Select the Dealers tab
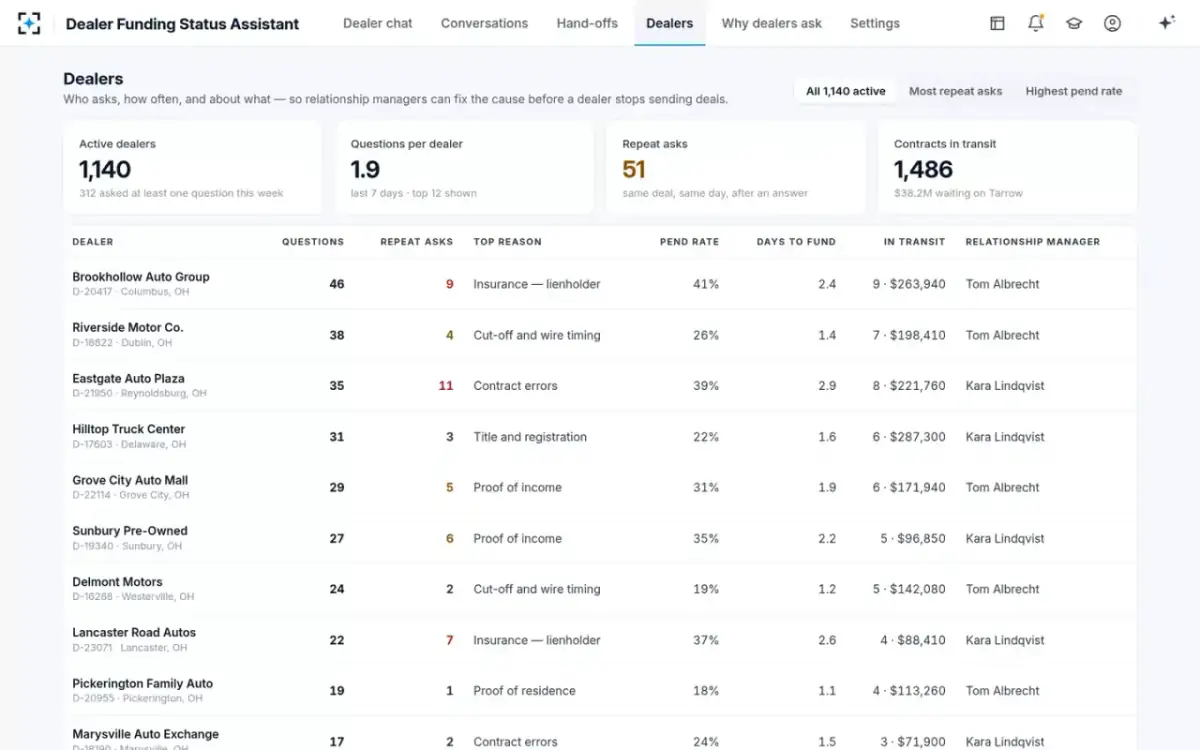 (670, 23)
